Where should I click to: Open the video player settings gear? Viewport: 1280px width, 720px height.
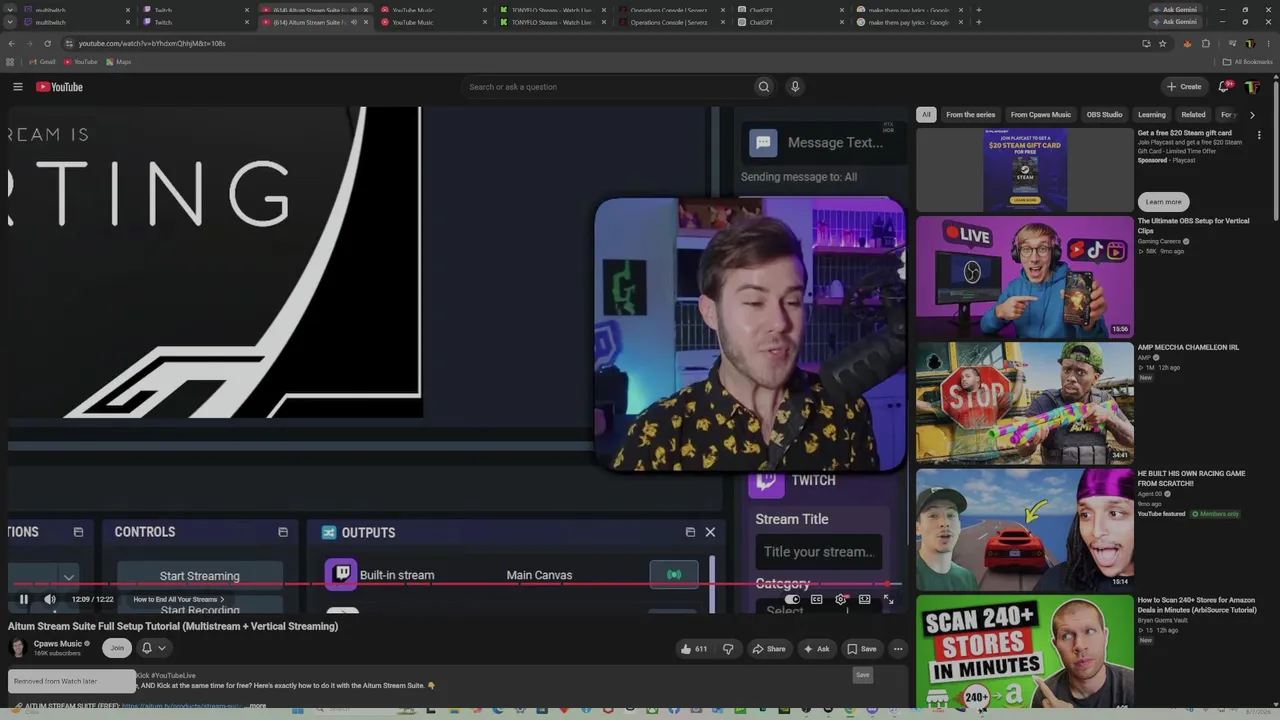pos(841,599)
